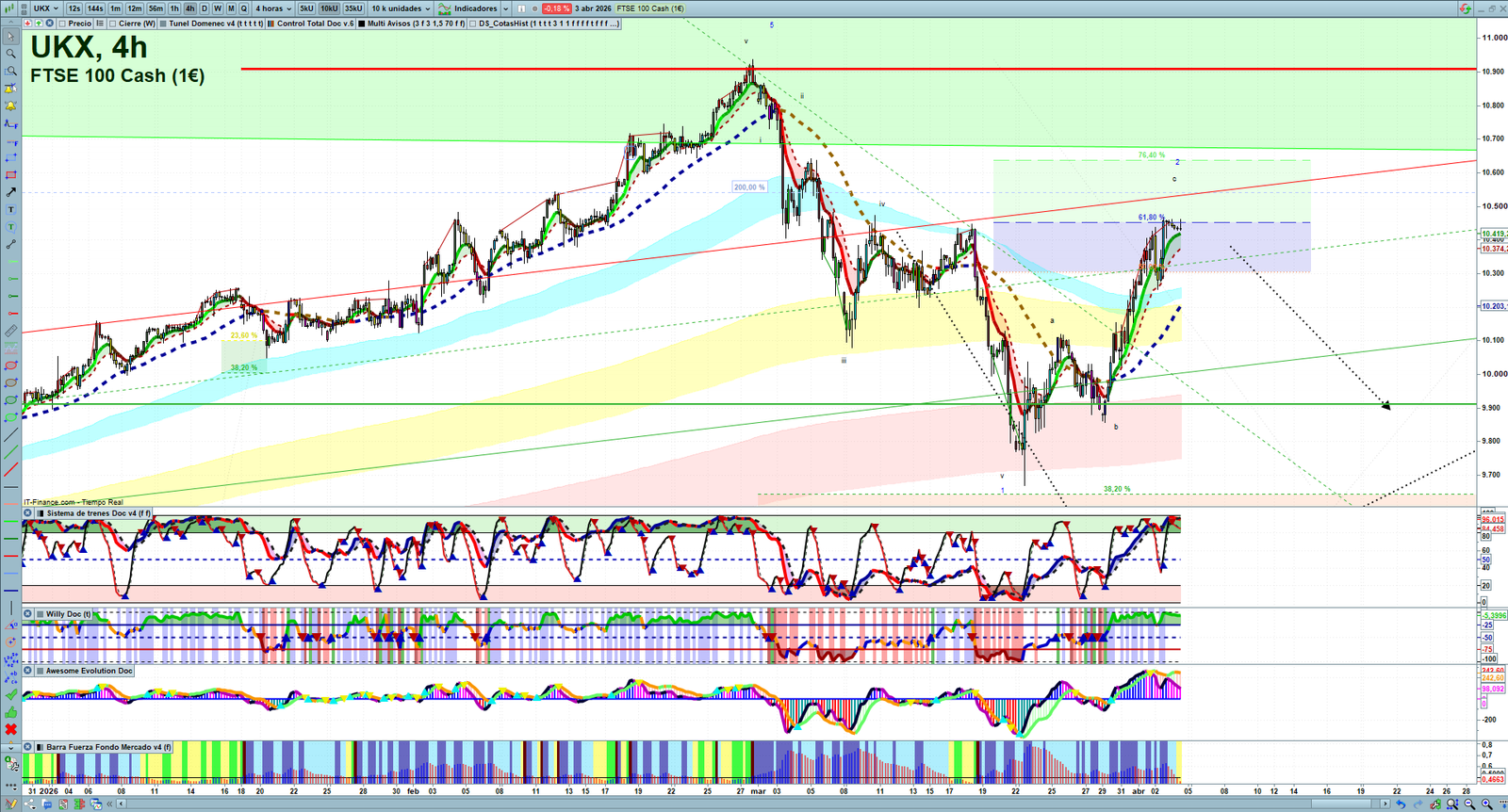Open the UKX symbol dropdown
This screenshot has width=1508, height=812.
point(45,8)
